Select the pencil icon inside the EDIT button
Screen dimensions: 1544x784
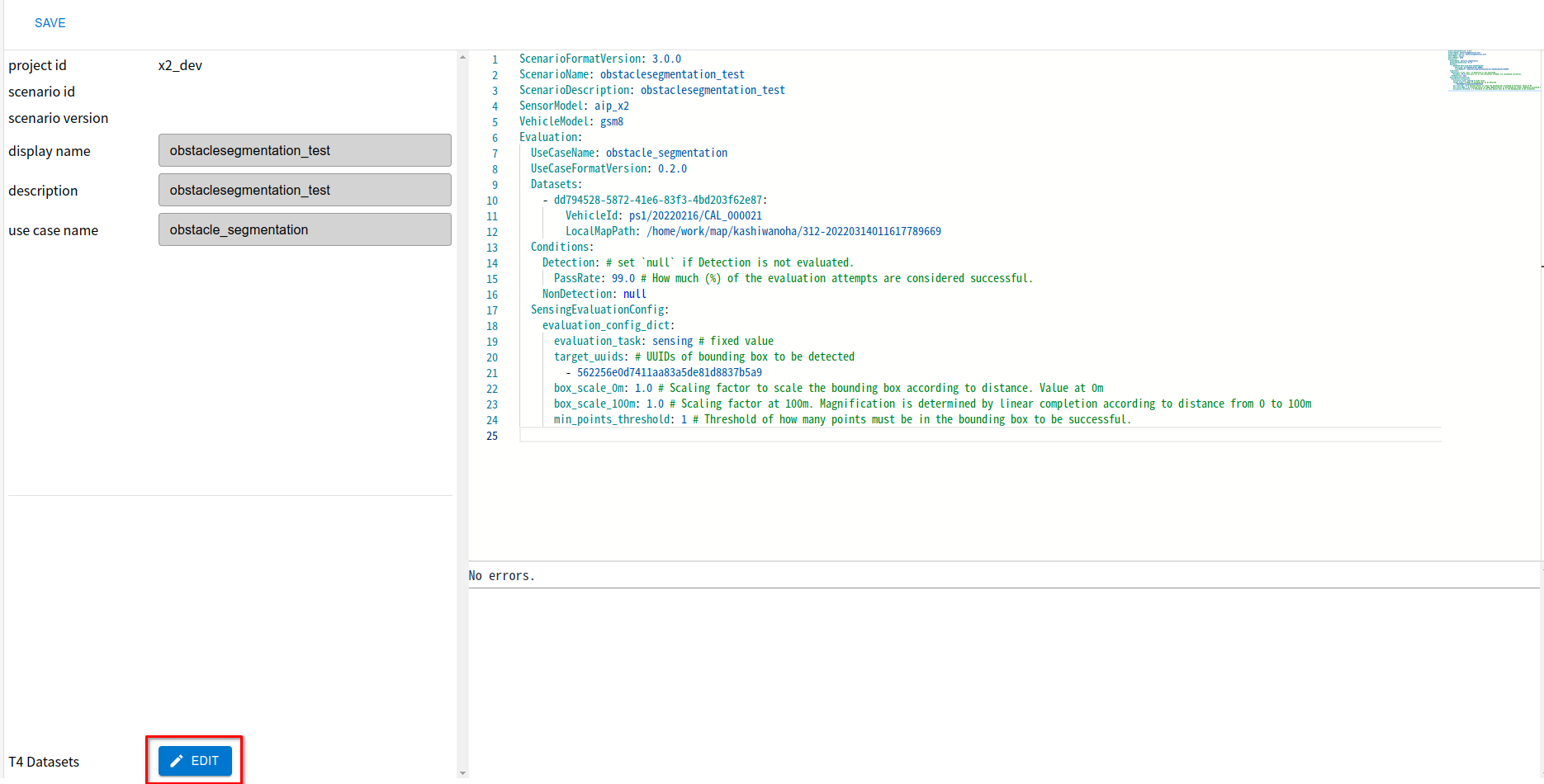pos(177,760)
